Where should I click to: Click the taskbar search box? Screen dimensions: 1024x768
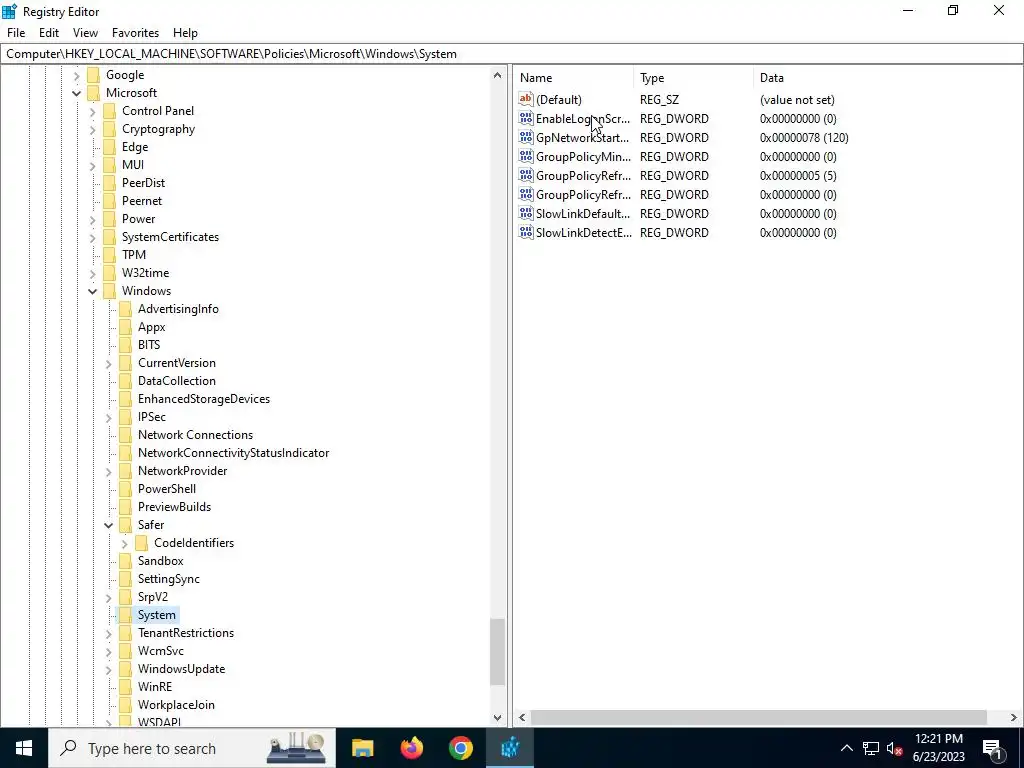[192, 748]
